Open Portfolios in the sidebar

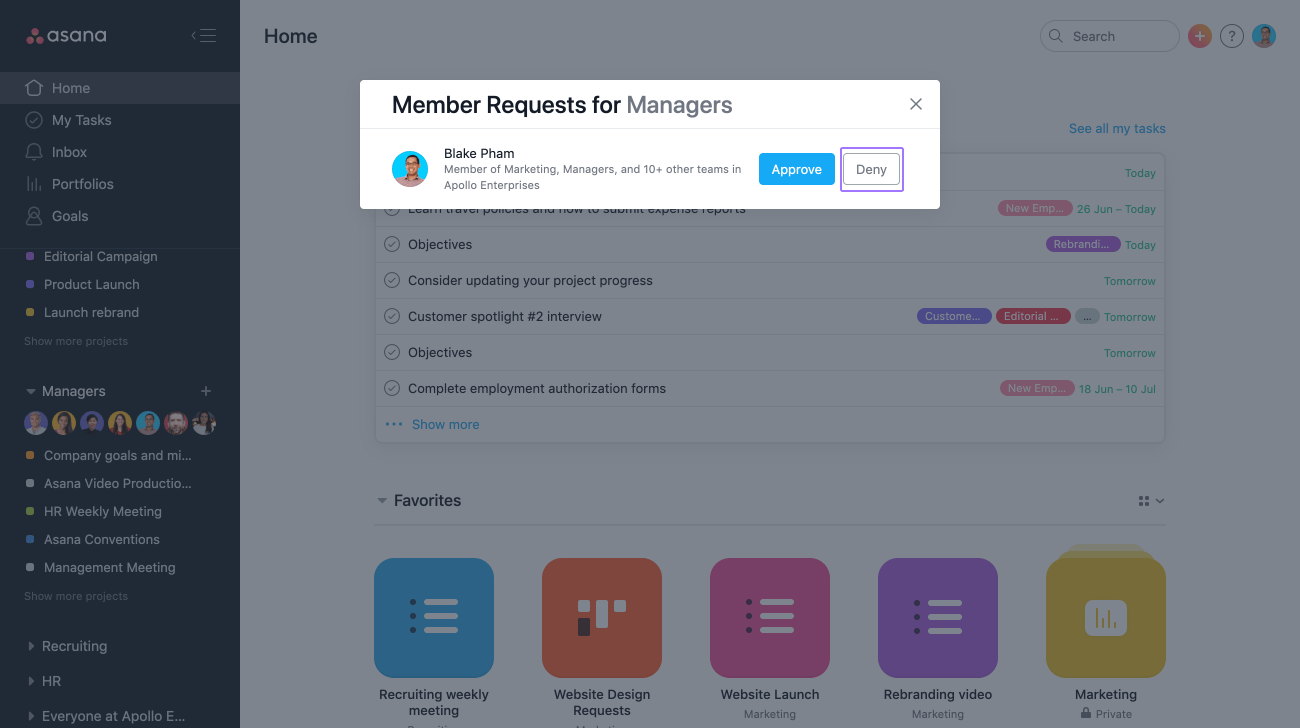120,184
